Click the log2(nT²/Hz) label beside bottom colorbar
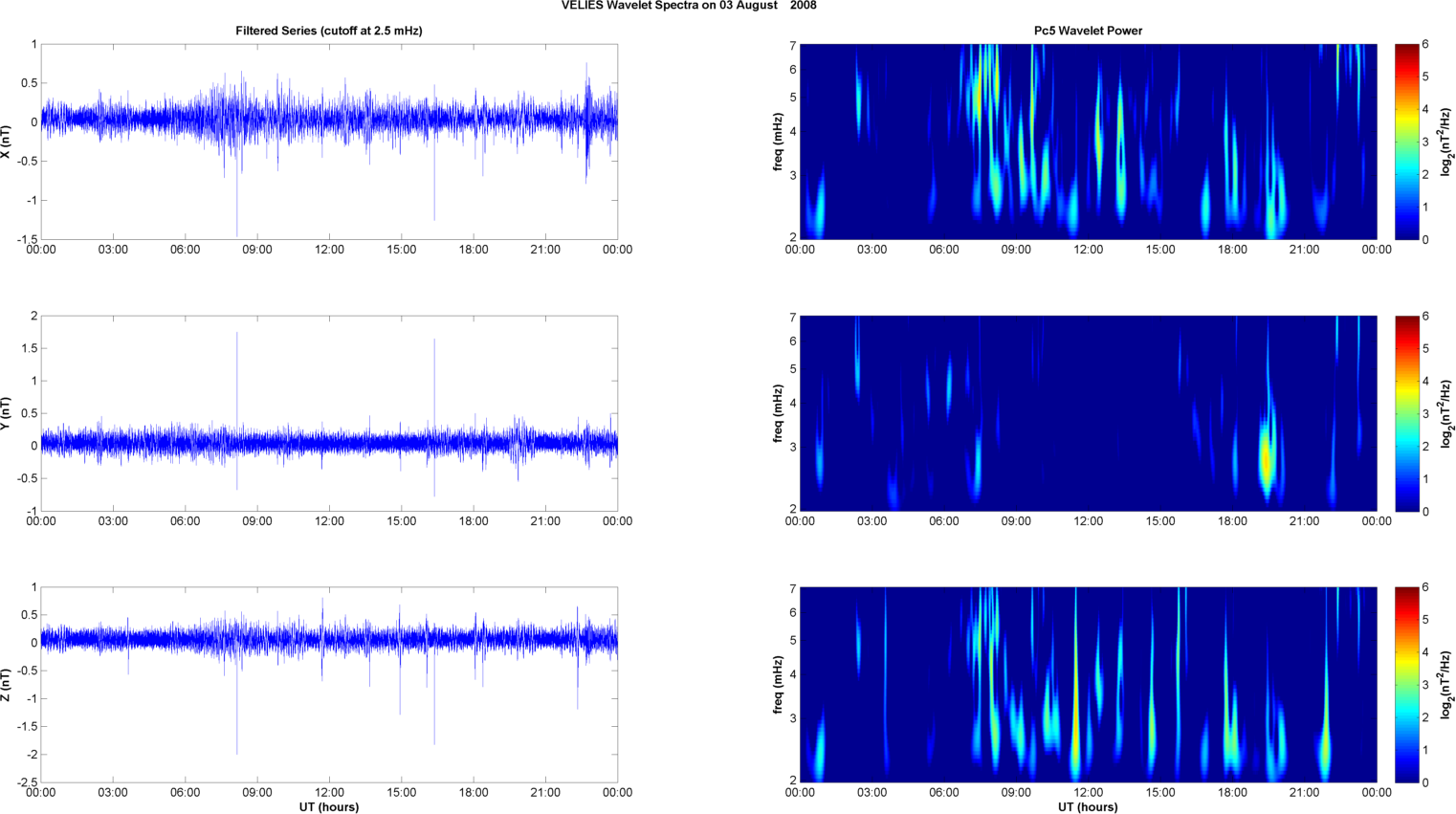The image size is (1456, 814). click(x=1447, y=685)
